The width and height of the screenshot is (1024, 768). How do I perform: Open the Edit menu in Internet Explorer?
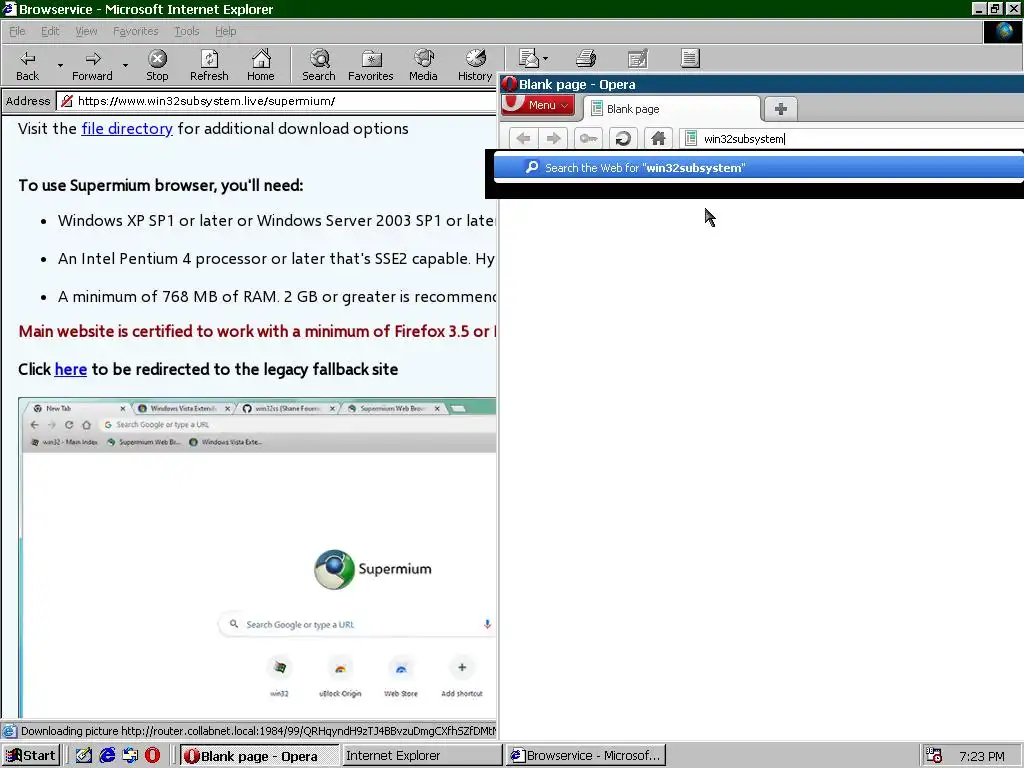coord(50,31)
